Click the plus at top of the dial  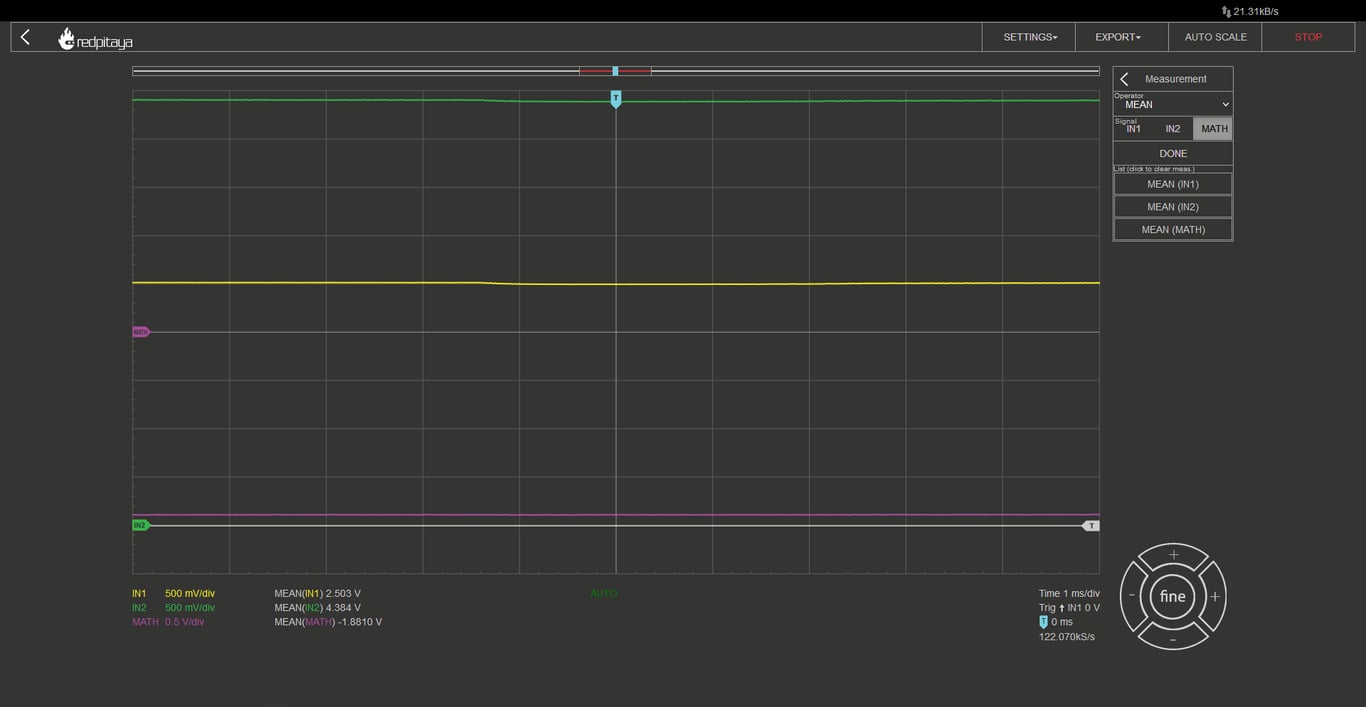pyautogui.click(x=1173, y=556)
